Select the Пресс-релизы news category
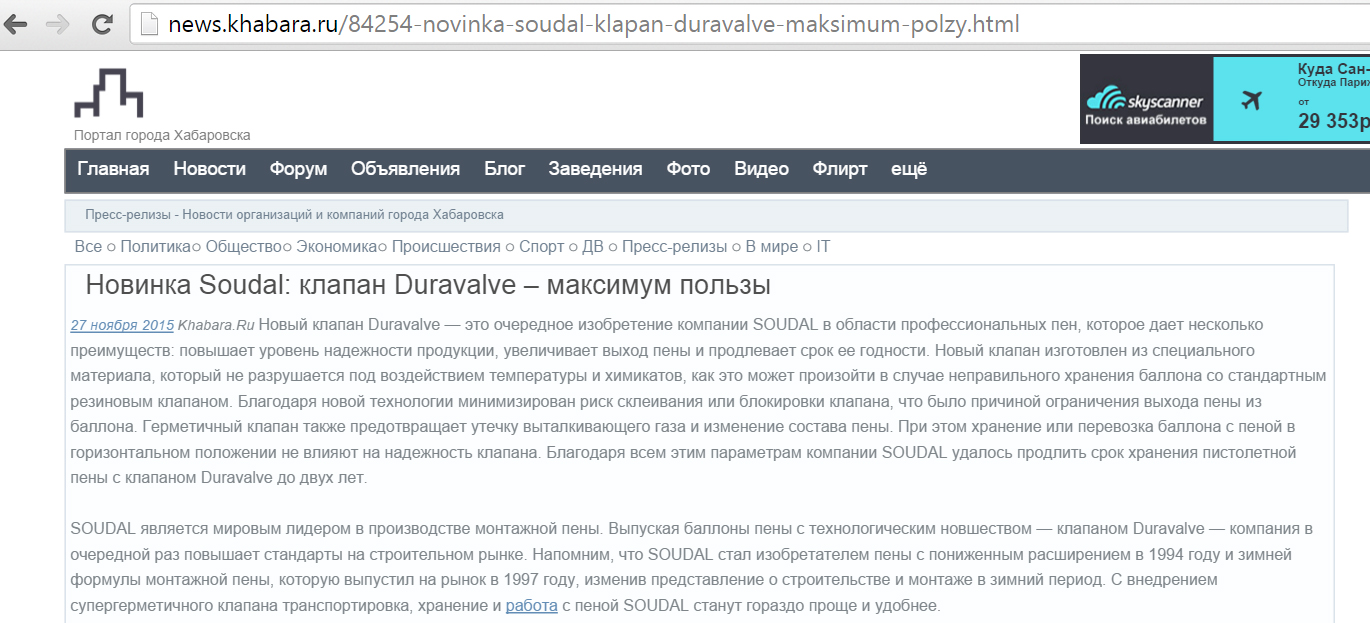This screenshot has width=1370, height=623. tap(675, 247)
